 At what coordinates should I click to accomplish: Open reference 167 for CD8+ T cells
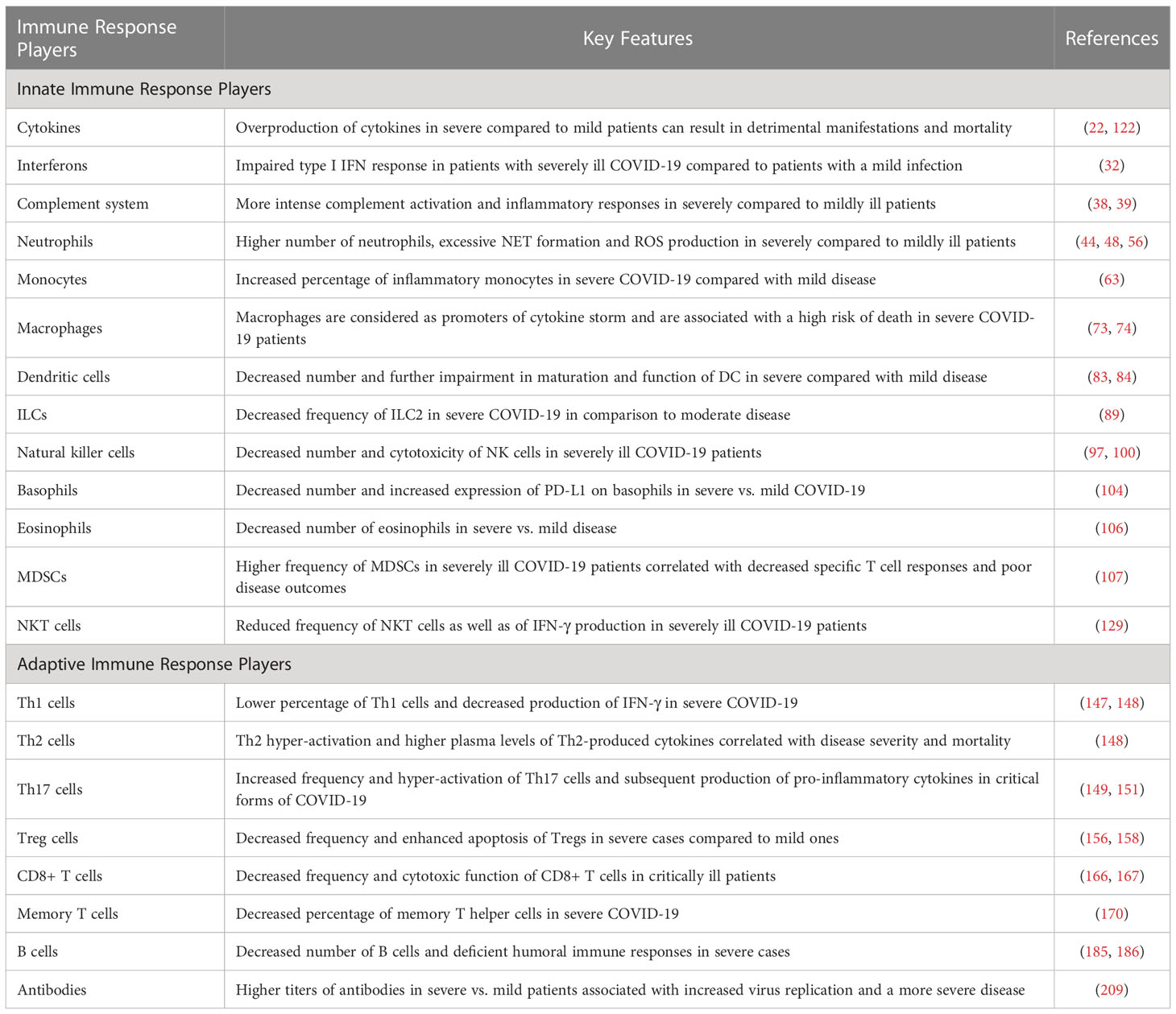click(x=1128, y=876)
